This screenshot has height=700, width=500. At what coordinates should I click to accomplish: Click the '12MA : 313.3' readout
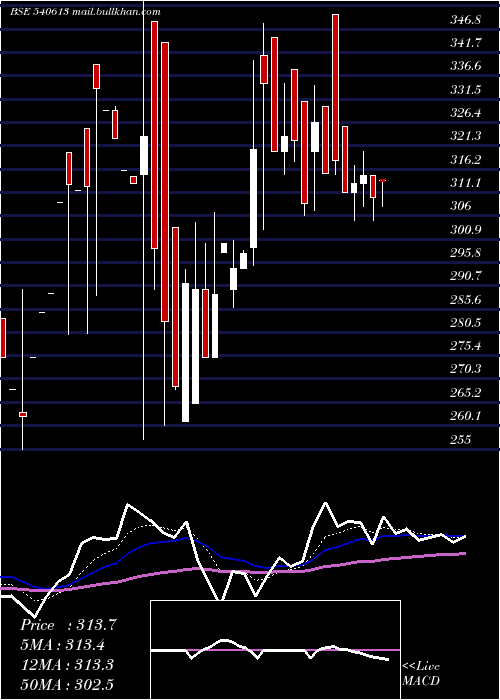67,665
